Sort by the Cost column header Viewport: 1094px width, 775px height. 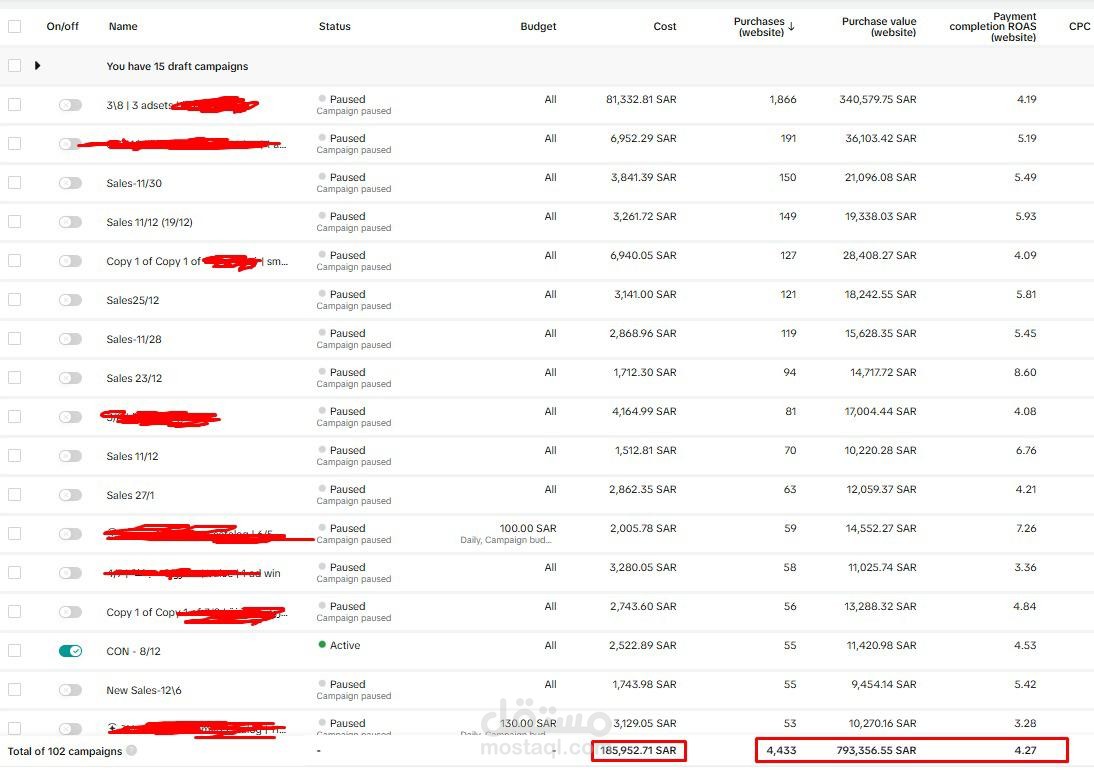coord(665,27)
